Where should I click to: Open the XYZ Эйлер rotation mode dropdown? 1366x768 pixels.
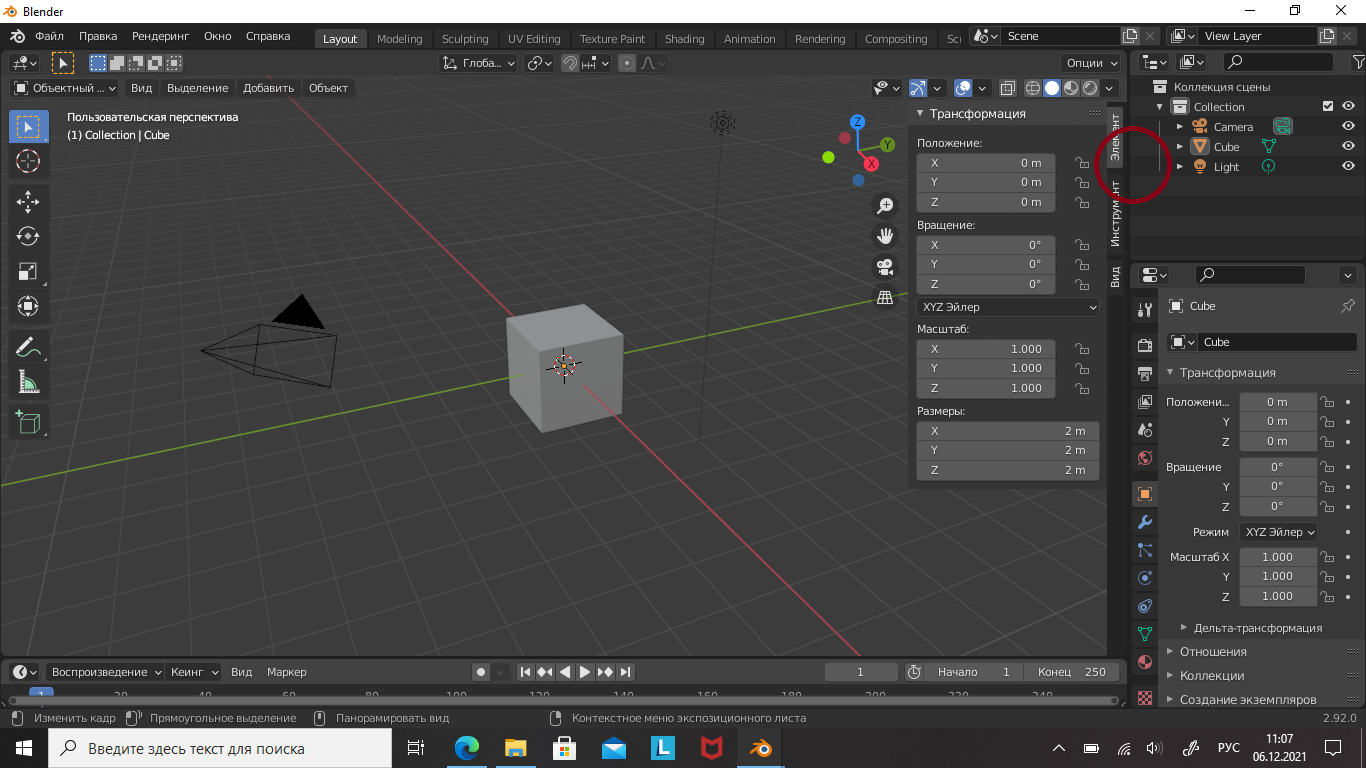click(x=1008, y=307)
